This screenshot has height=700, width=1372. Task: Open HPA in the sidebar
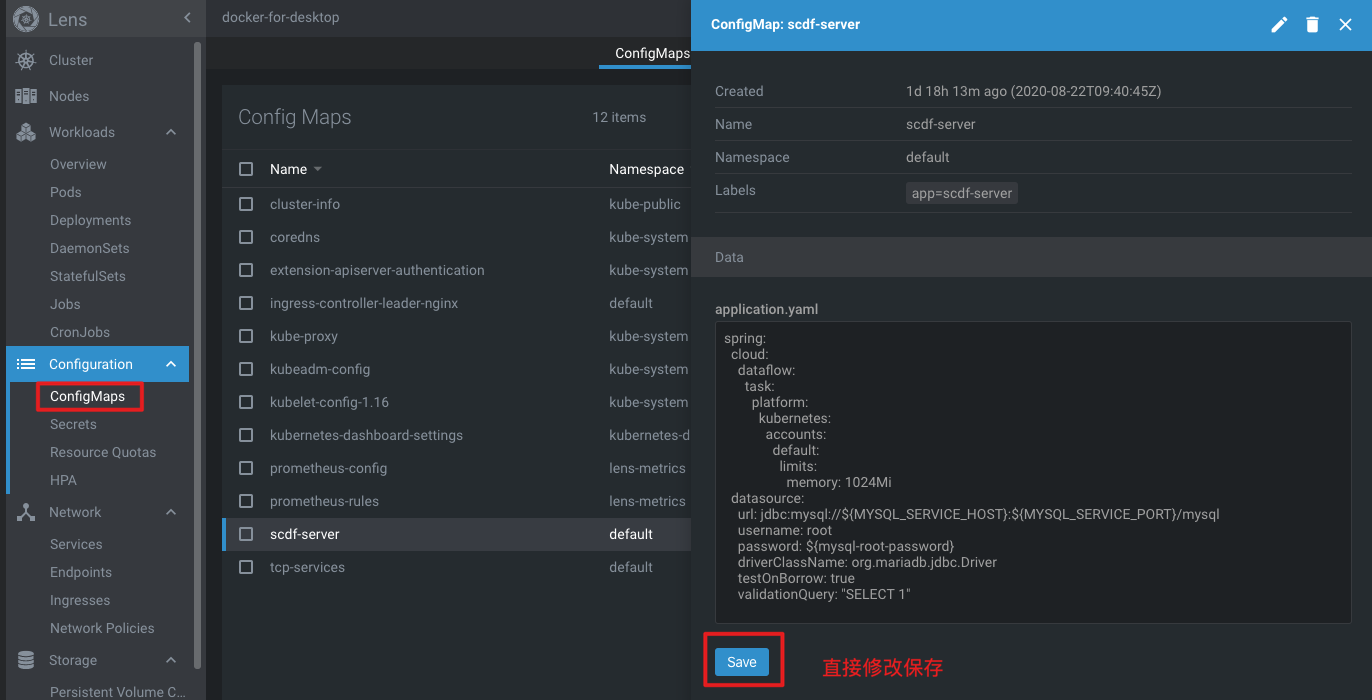(x=63, y=480)
